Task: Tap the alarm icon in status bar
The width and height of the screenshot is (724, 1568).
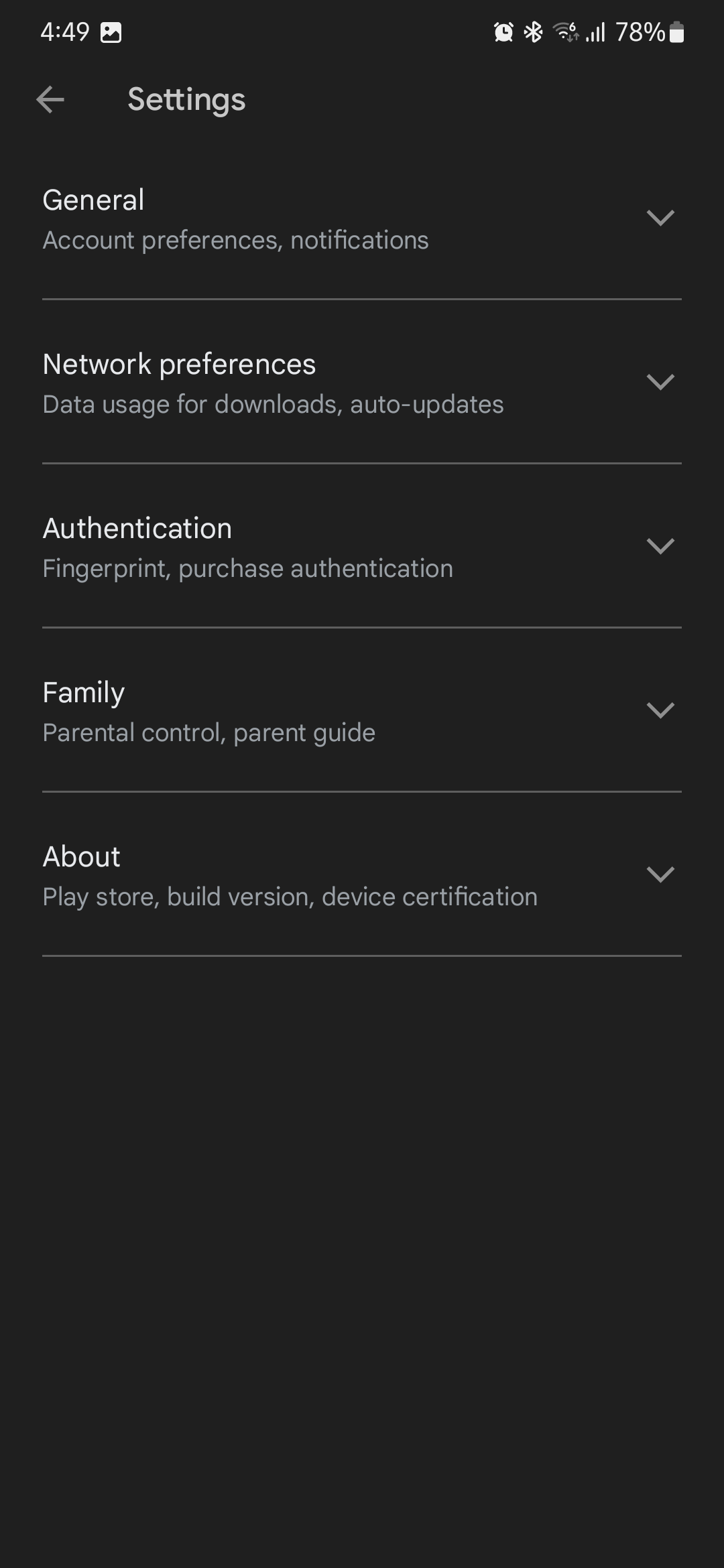Action: pos(503,31)
